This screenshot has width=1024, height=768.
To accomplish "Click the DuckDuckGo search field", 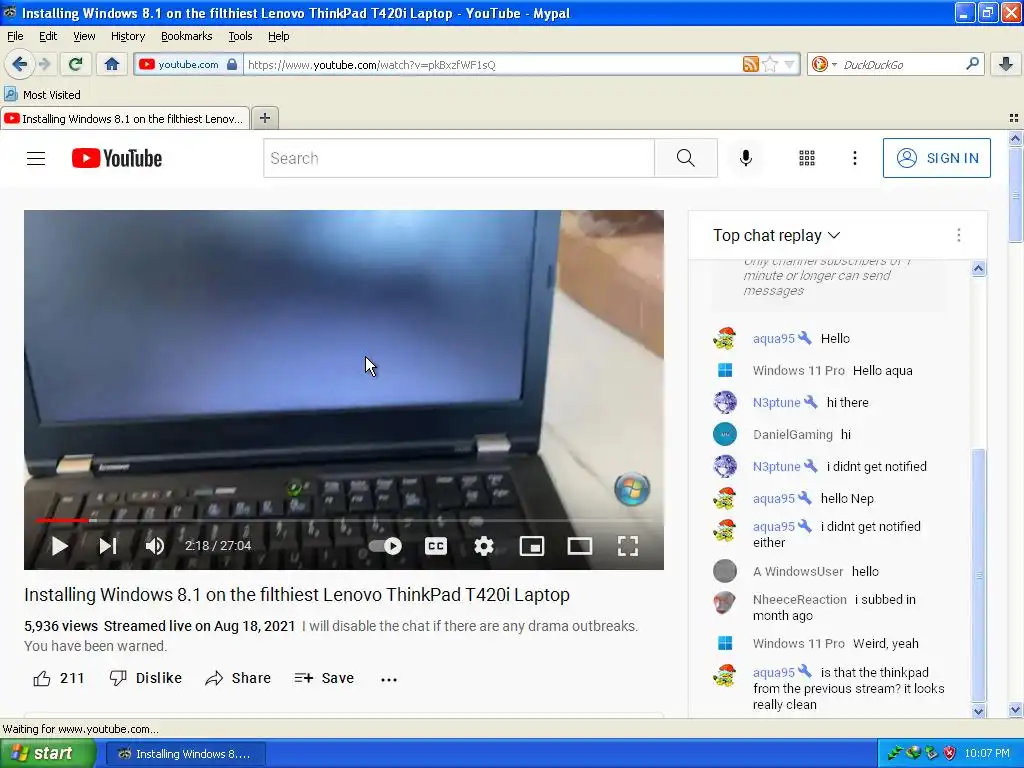I will 901,64.
